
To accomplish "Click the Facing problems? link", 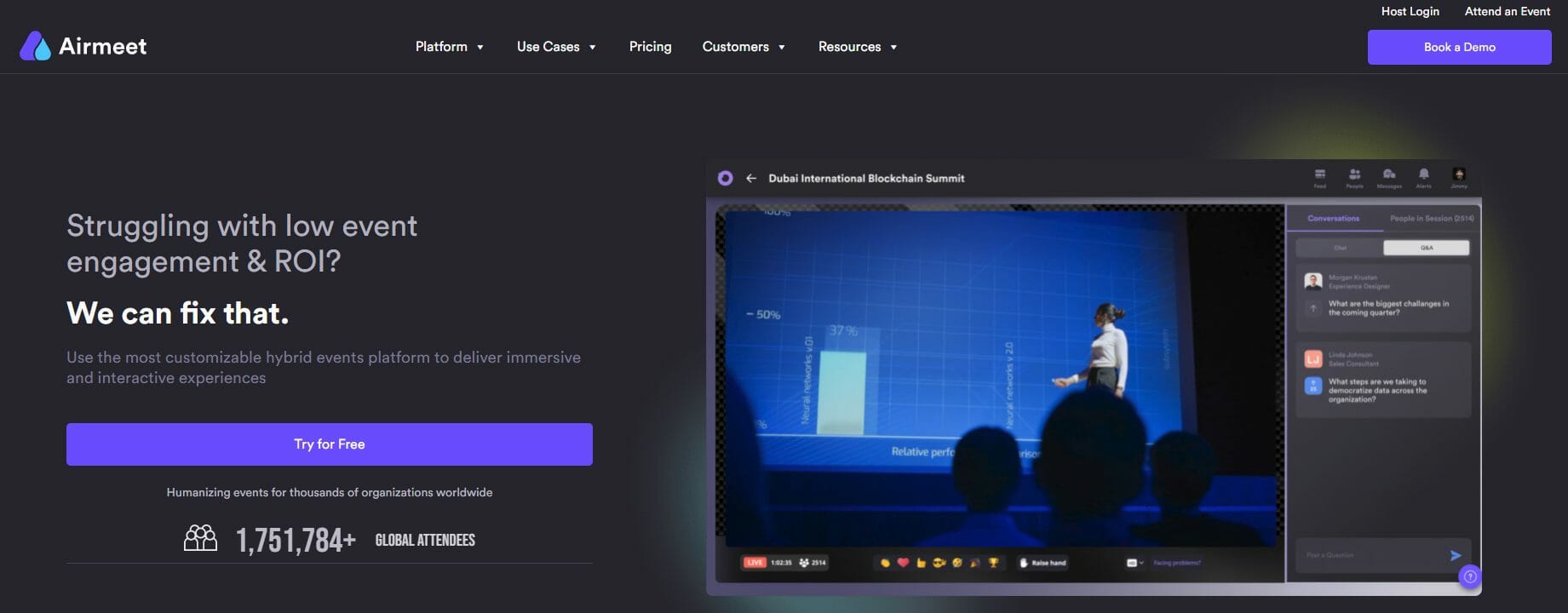I will click(1176, 563).
